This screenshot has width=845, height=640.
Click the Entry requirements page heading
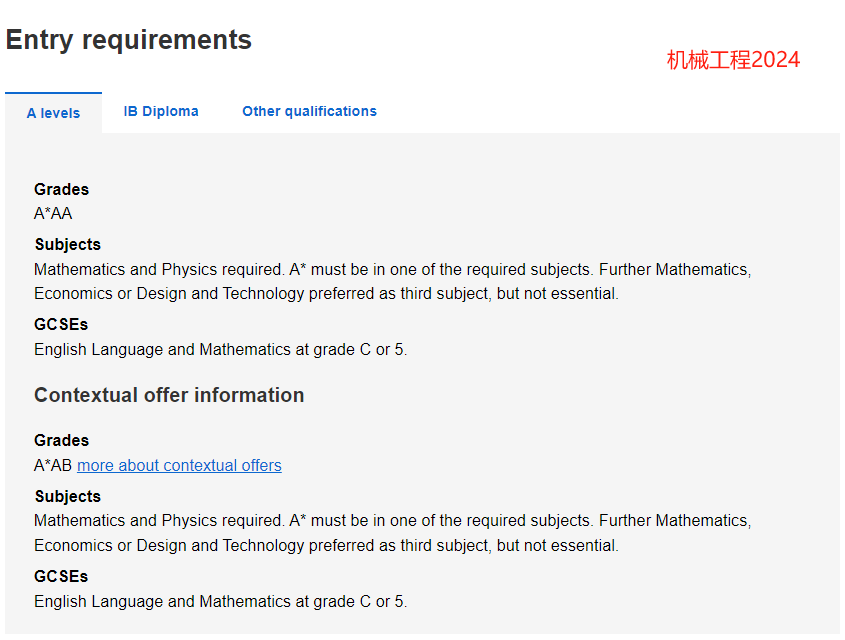click(129, 40)
